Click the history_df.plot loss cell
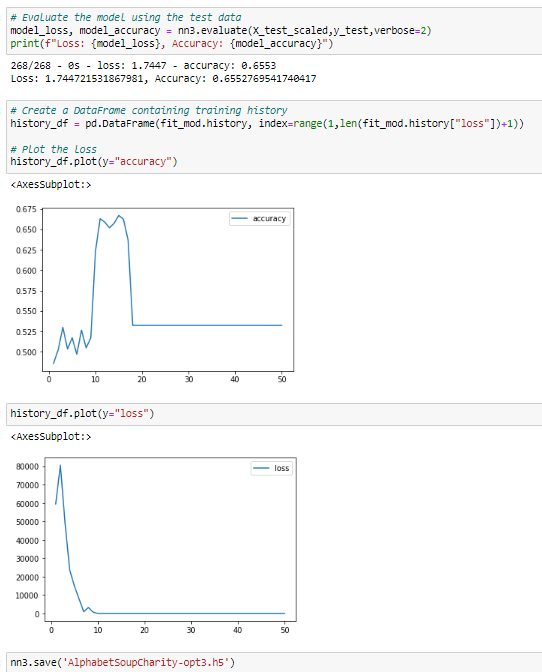 point(274,414)
